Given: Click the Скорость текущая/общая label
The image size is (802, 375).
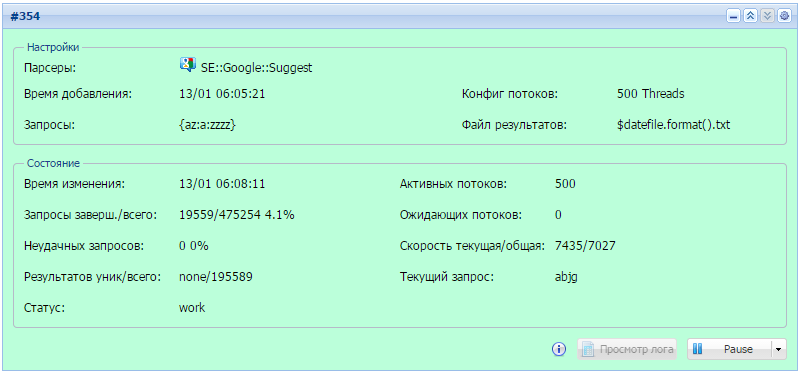Looking at the screenshot, I should (471, 246).
